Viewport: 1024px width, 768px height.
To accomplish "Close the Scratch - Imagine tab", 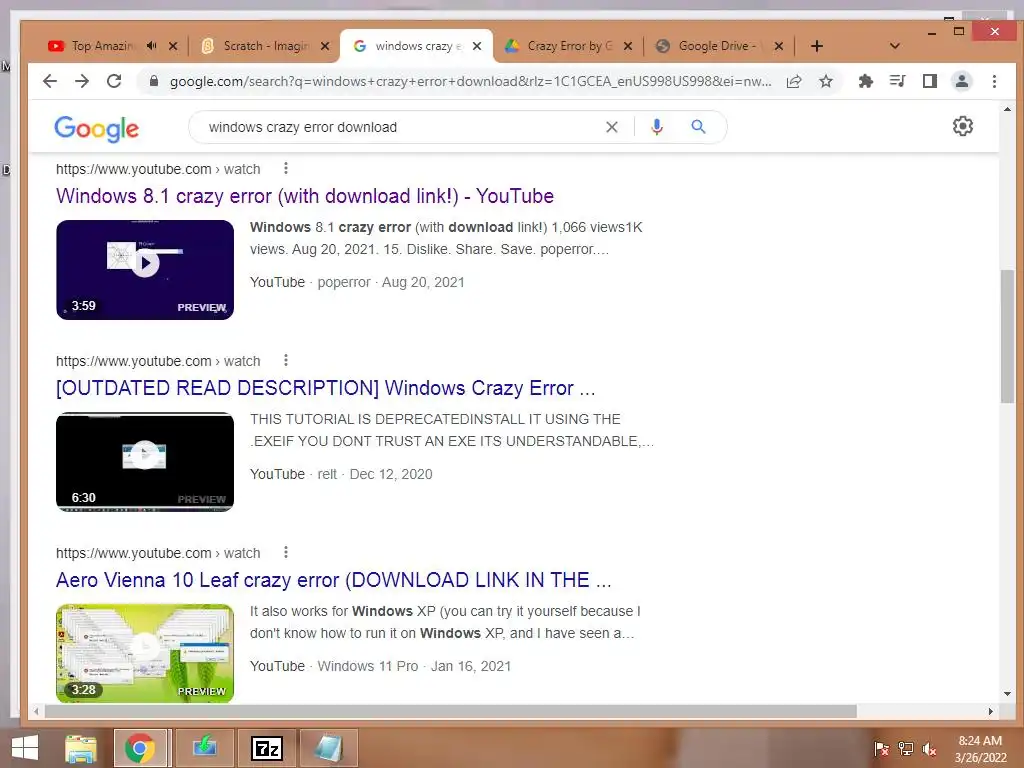I will pyautogui.click(x=325, y=46).
